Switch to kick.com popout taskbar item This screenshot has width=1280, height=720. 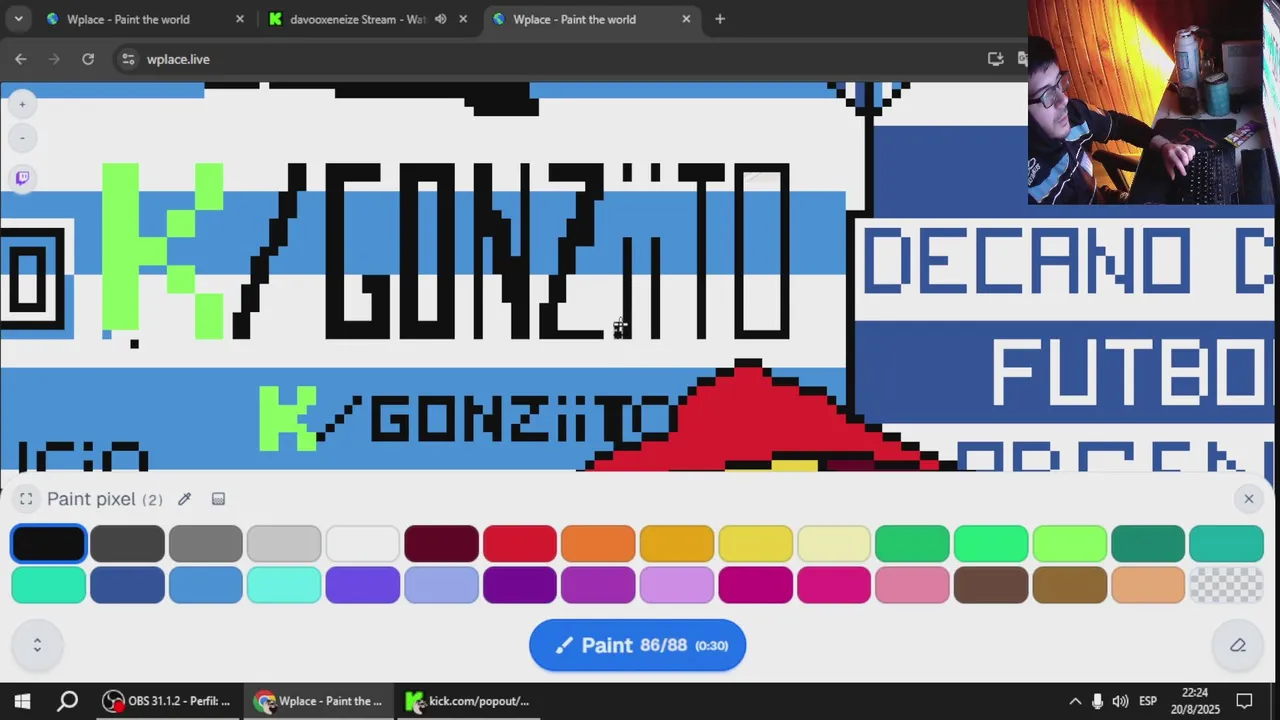pyautogui.click(x=468, y=701)
